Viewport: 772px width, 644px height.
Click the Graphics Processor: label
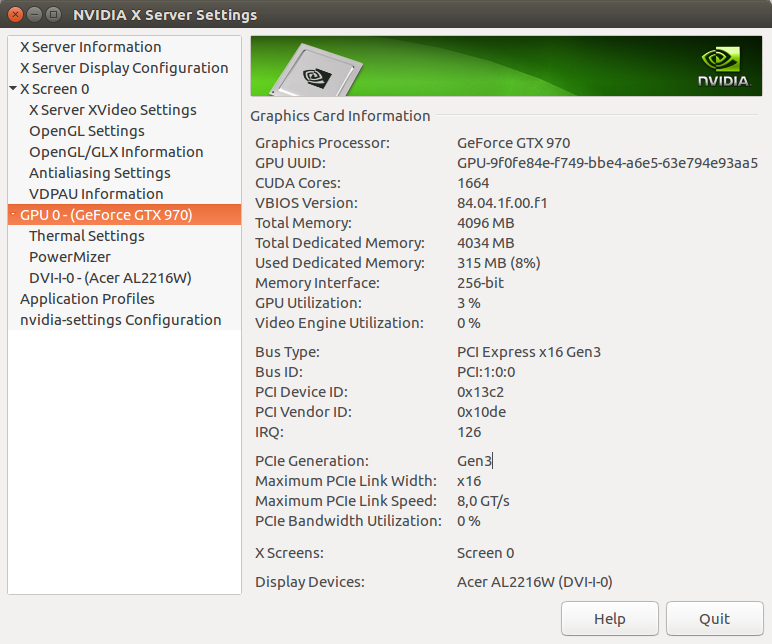pos(322,143)
